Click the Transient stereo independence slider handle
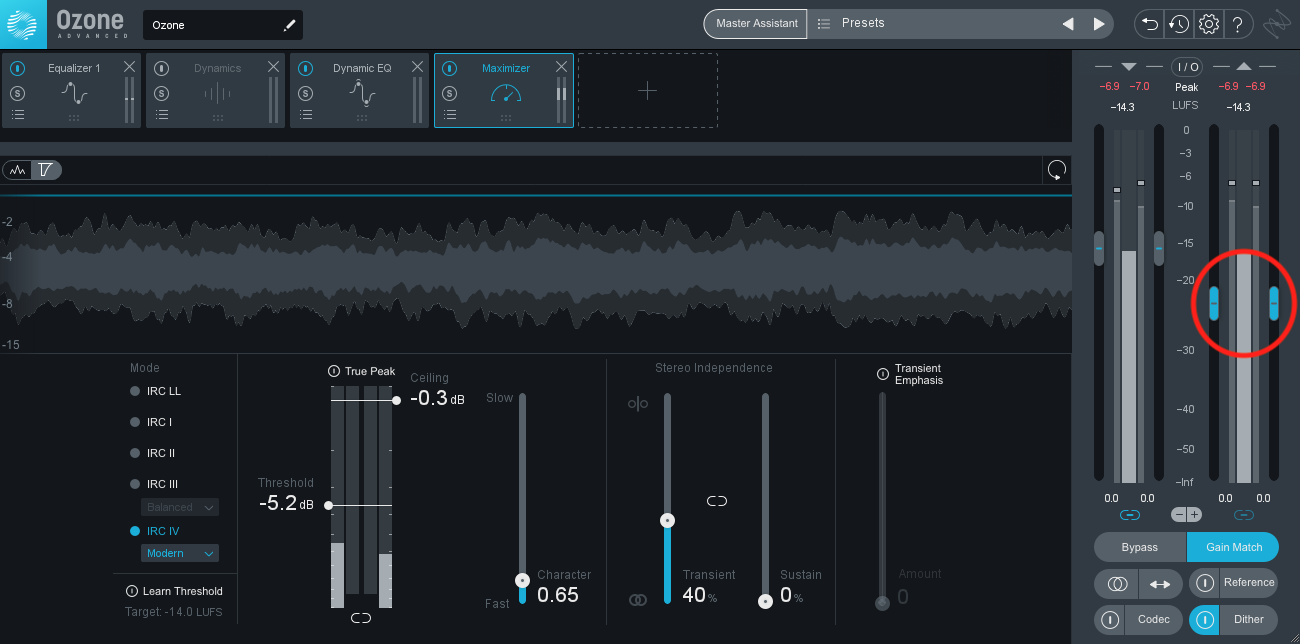 pyautogui.click(x=667, y=520)
